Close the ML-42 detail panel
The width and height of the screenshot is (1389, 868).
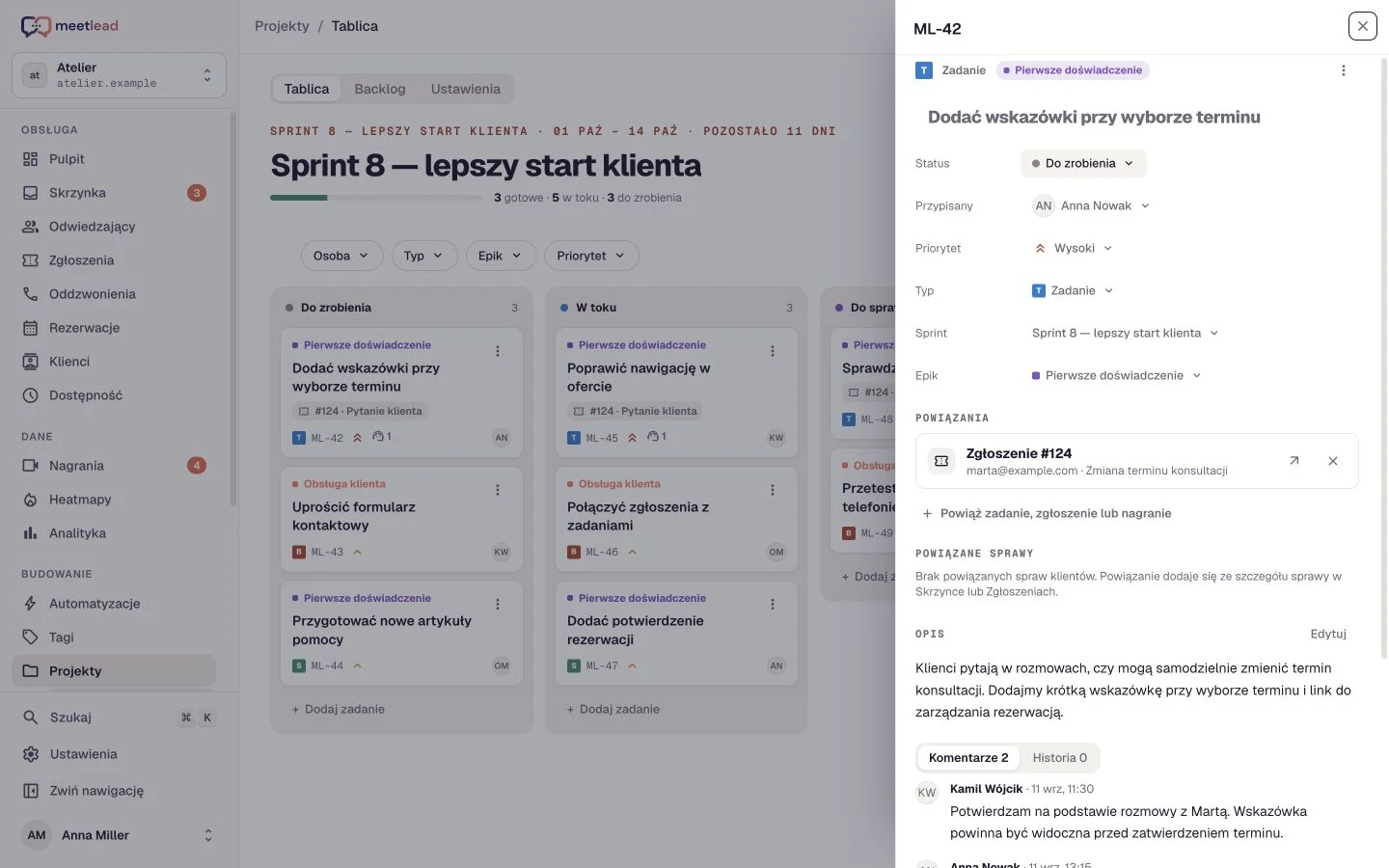1363,26
